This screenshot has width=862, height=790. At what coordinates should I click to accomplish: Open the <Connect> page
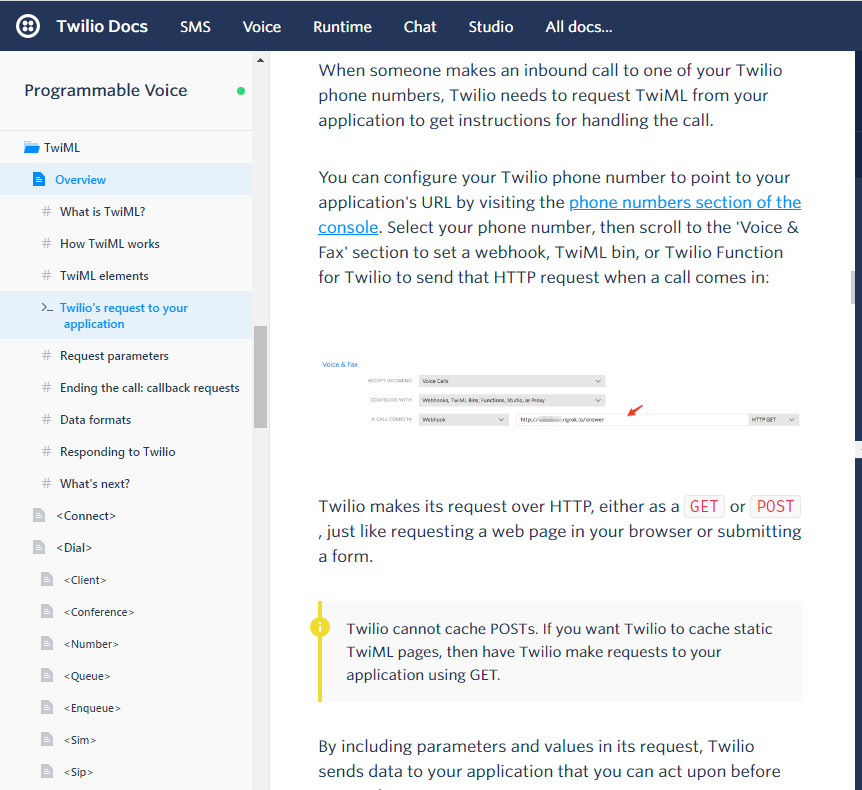[86, 516]
